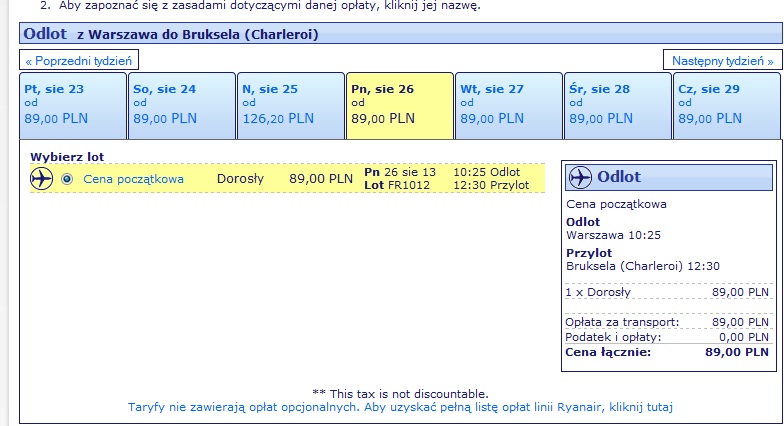Choose the N, sie 25 date tab
This screenshot has height=426, width=784.
coord(291,106)
